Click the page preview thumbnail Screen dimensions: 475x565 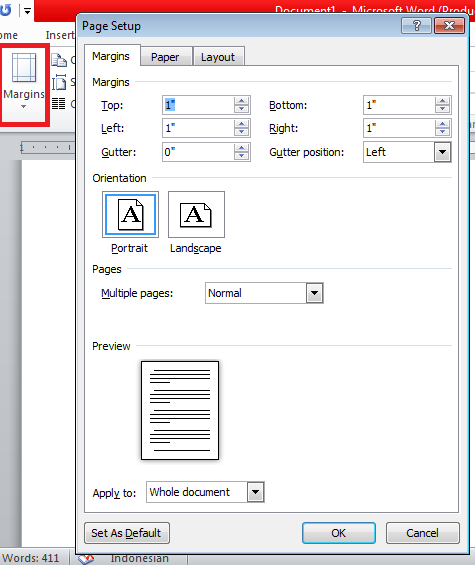click(180, 410)
